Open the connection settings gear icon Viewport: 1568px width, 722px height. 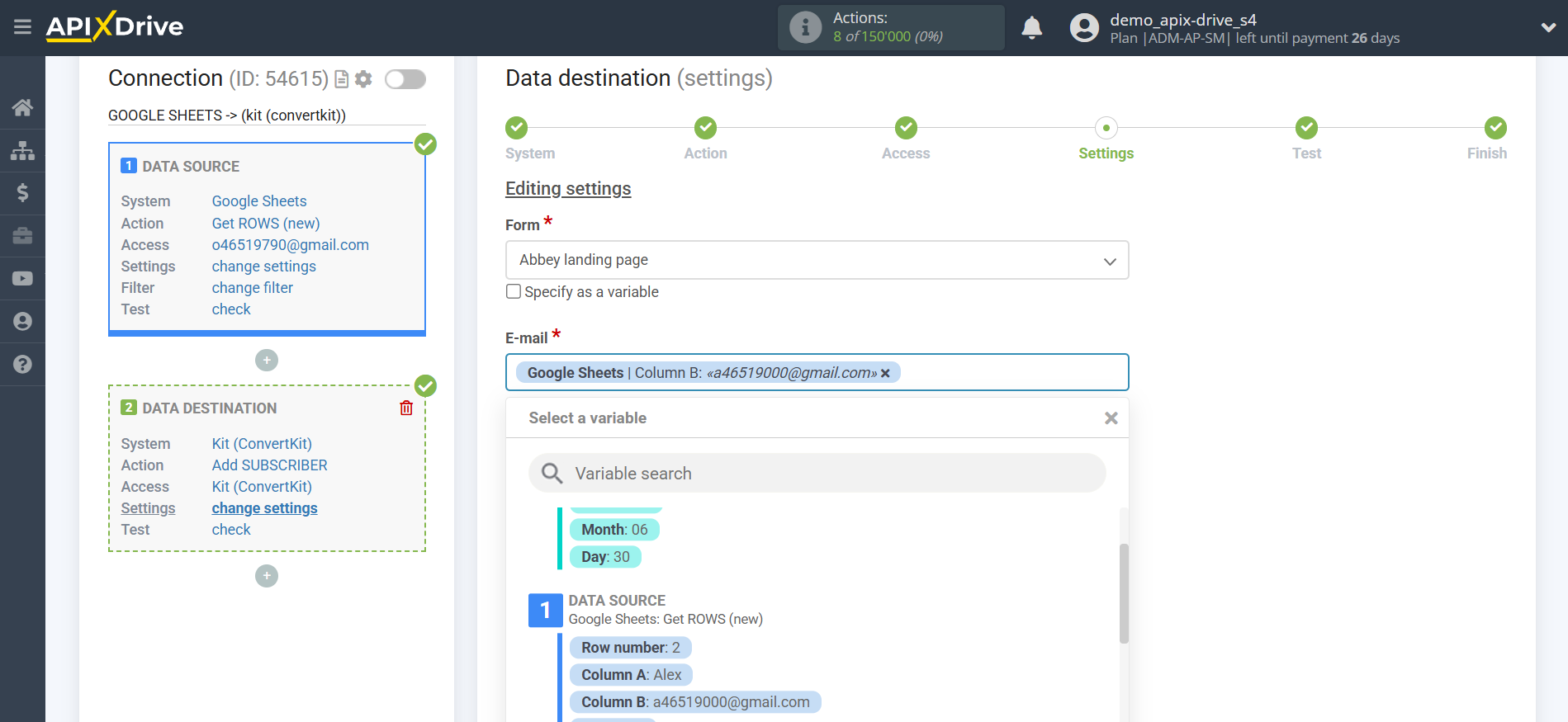pyautogui.click(x=363, y=79)
